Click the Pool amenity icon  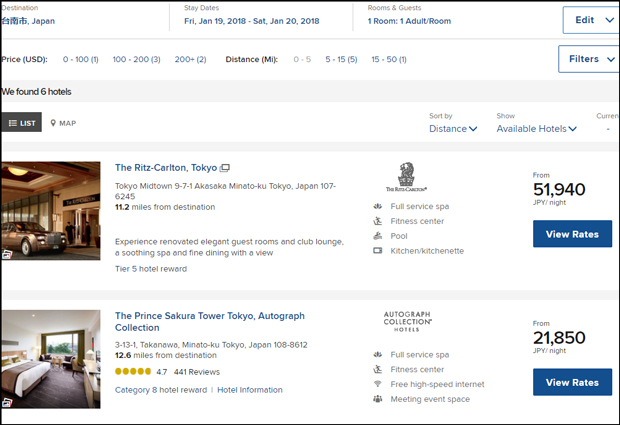point(377,236)
